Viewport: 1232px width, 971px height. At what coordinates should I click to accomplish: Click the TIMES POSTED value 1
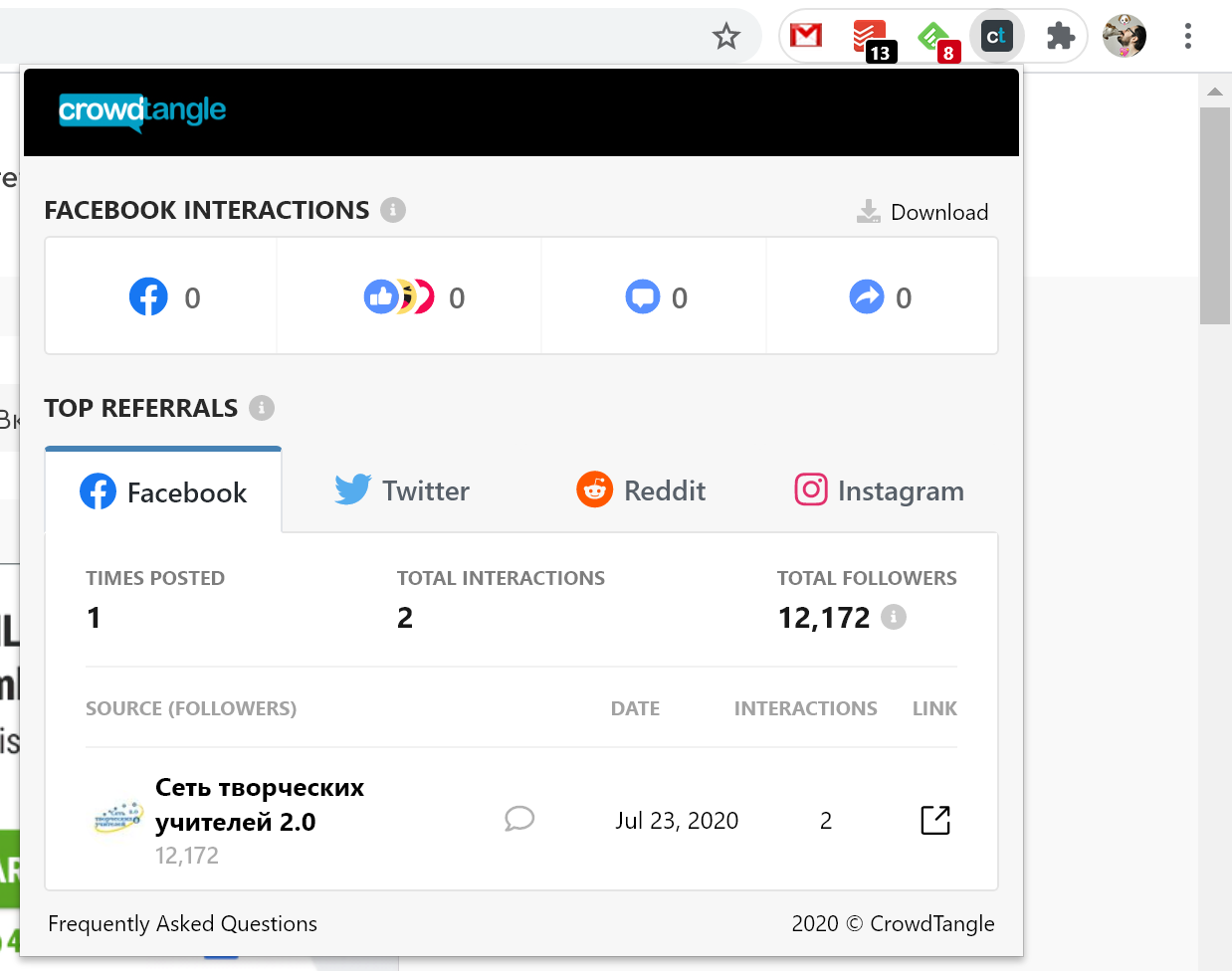(x=94, y=618)
